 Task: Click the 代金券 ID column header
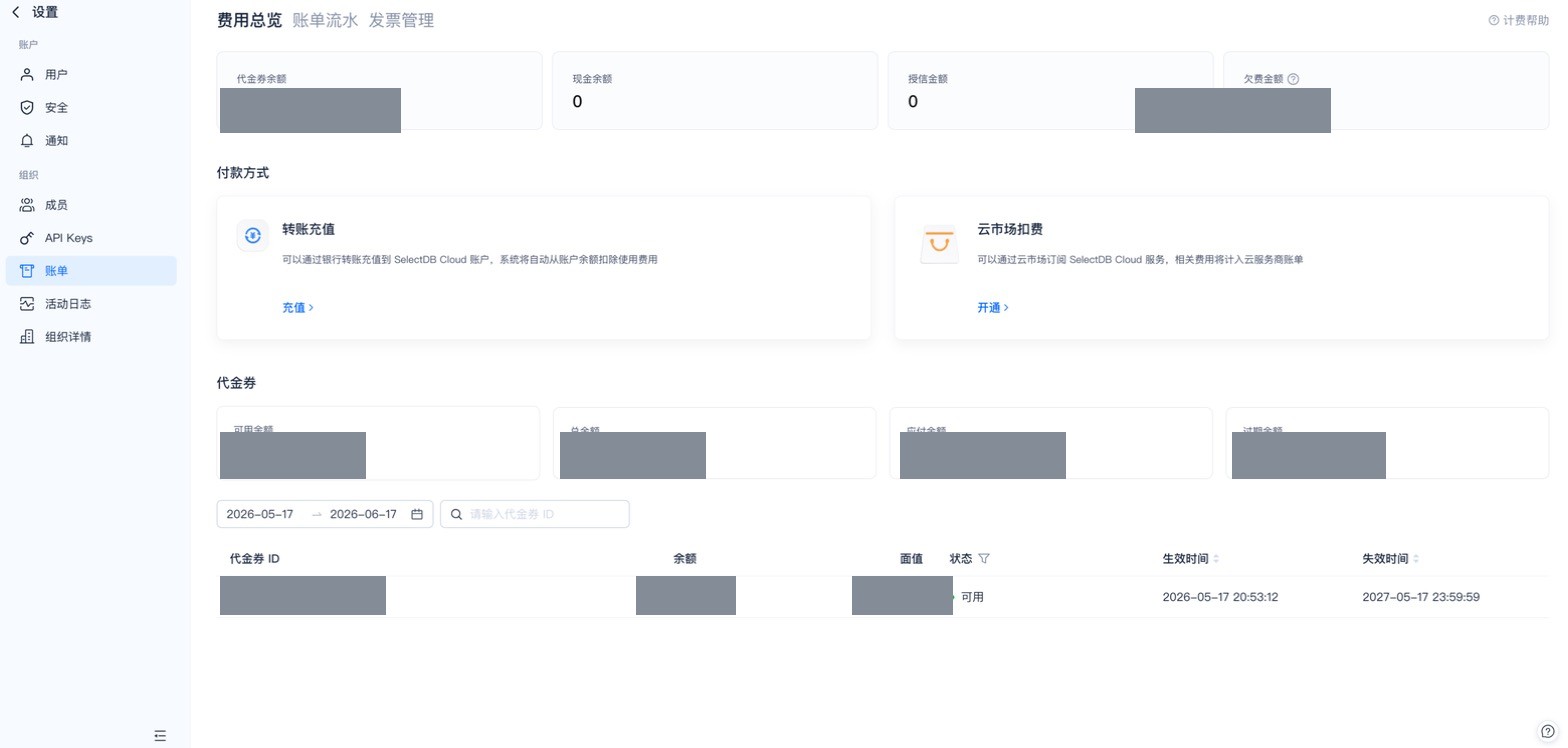click(254, 558)
